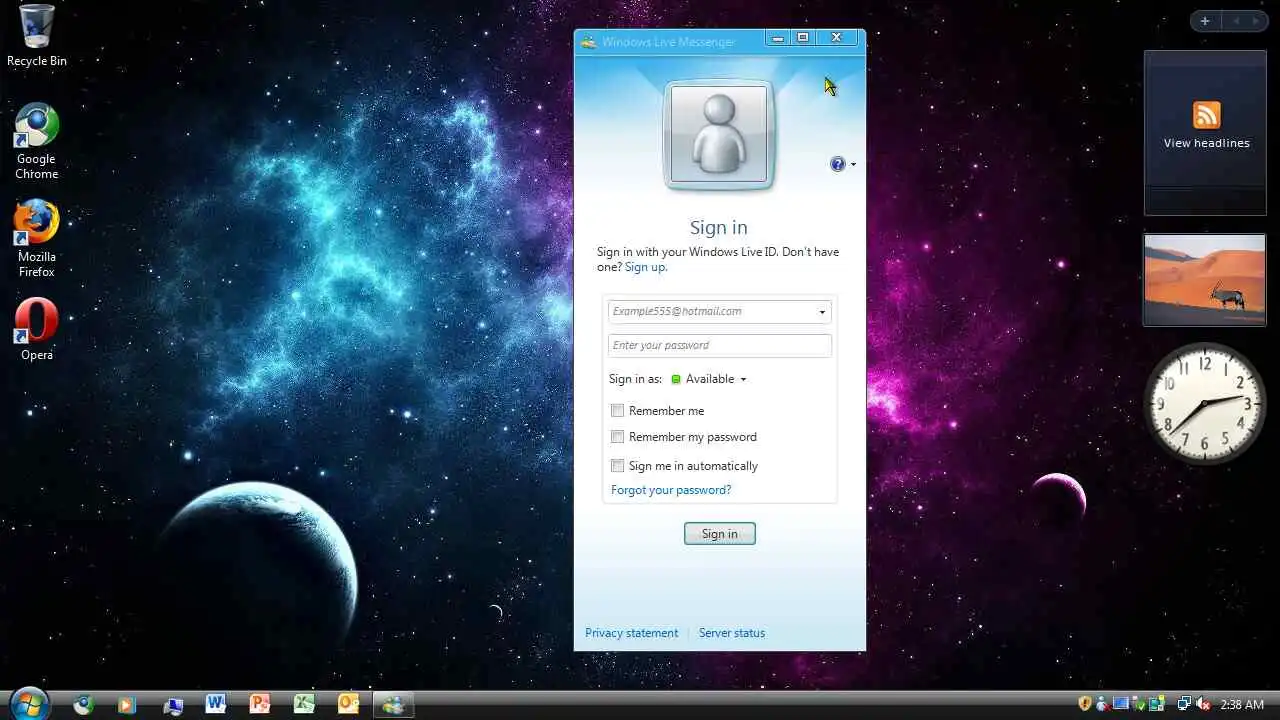This screenshot has width=1280, height=720.
Task: Click the show desktop taskbar icon
Action: 173,705
